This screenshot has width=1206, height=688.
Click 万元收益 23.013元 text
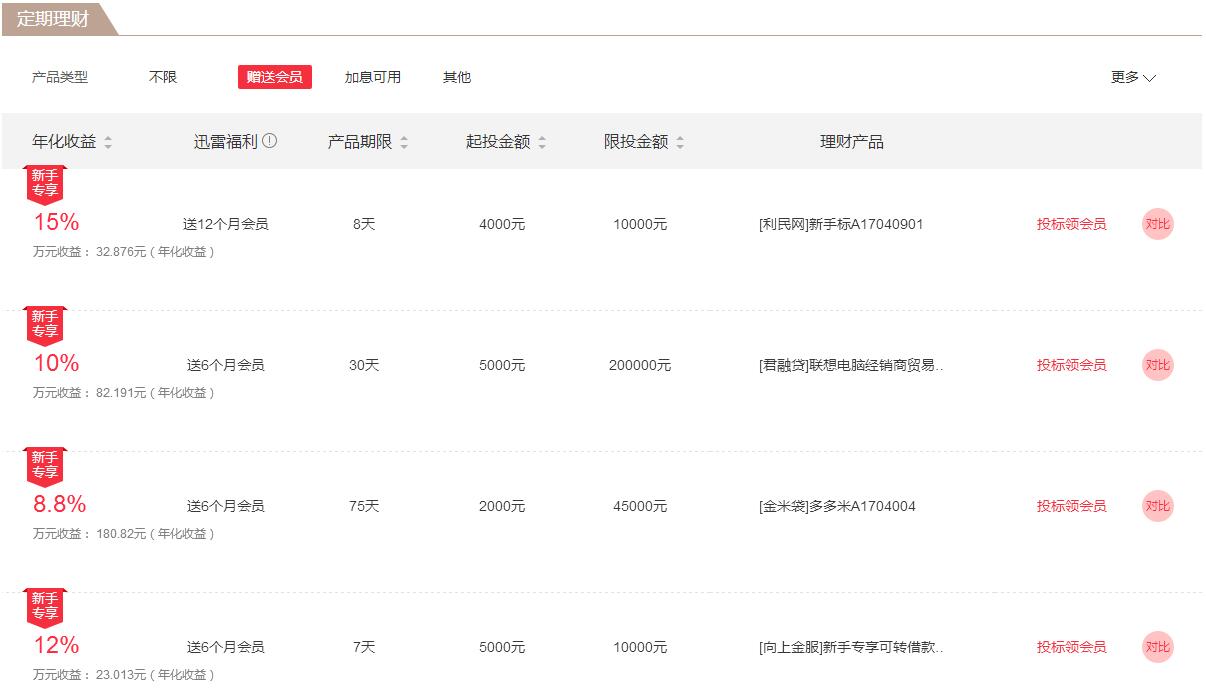[x=124, y=675]
